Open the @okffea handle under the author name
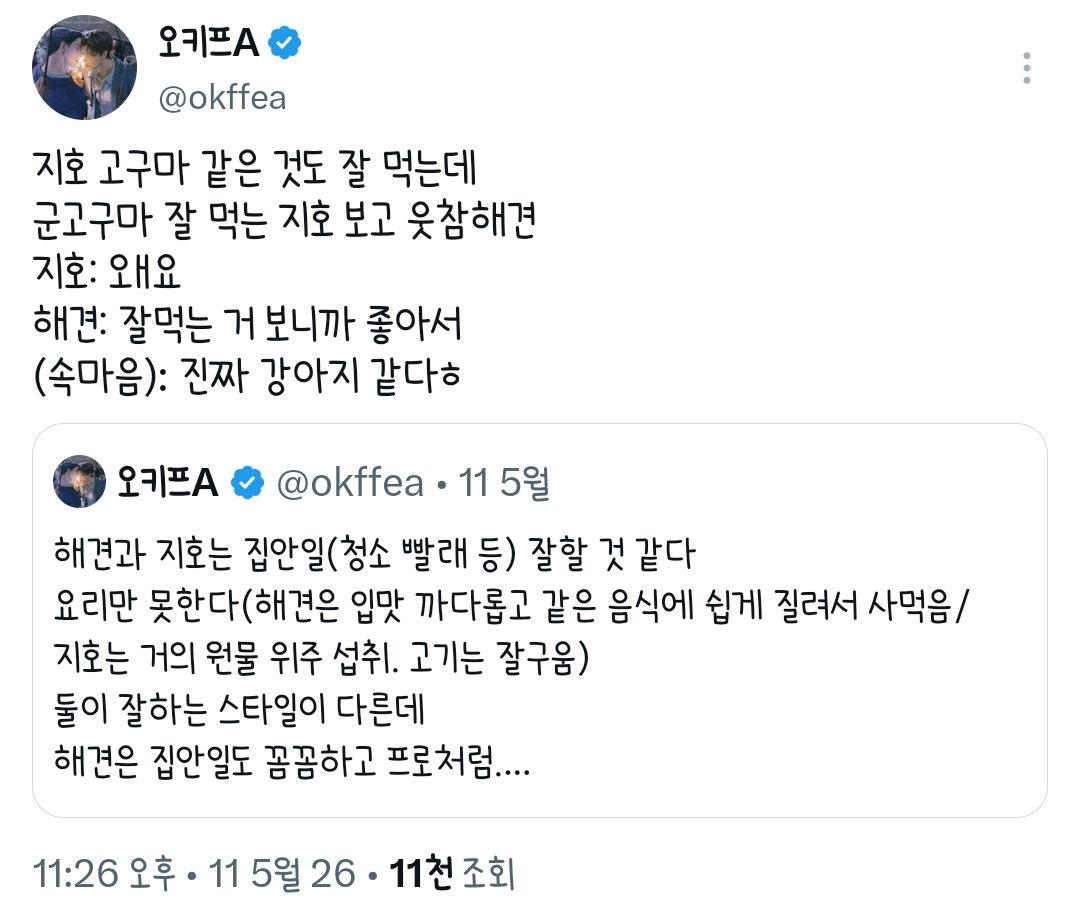The width and height of the screenshot is (1079, 910). coord(222,98)
